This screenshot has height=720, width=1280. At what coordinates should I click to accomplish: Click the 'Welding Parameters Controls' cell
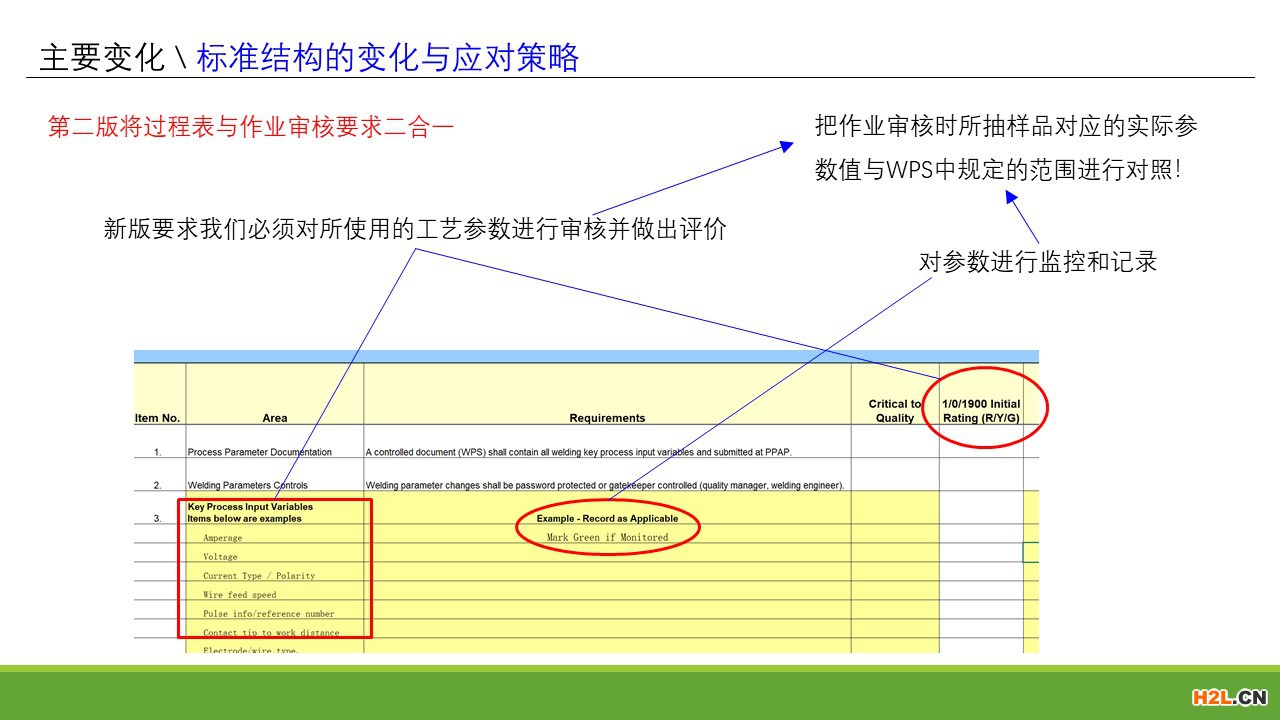pos(248,485)
